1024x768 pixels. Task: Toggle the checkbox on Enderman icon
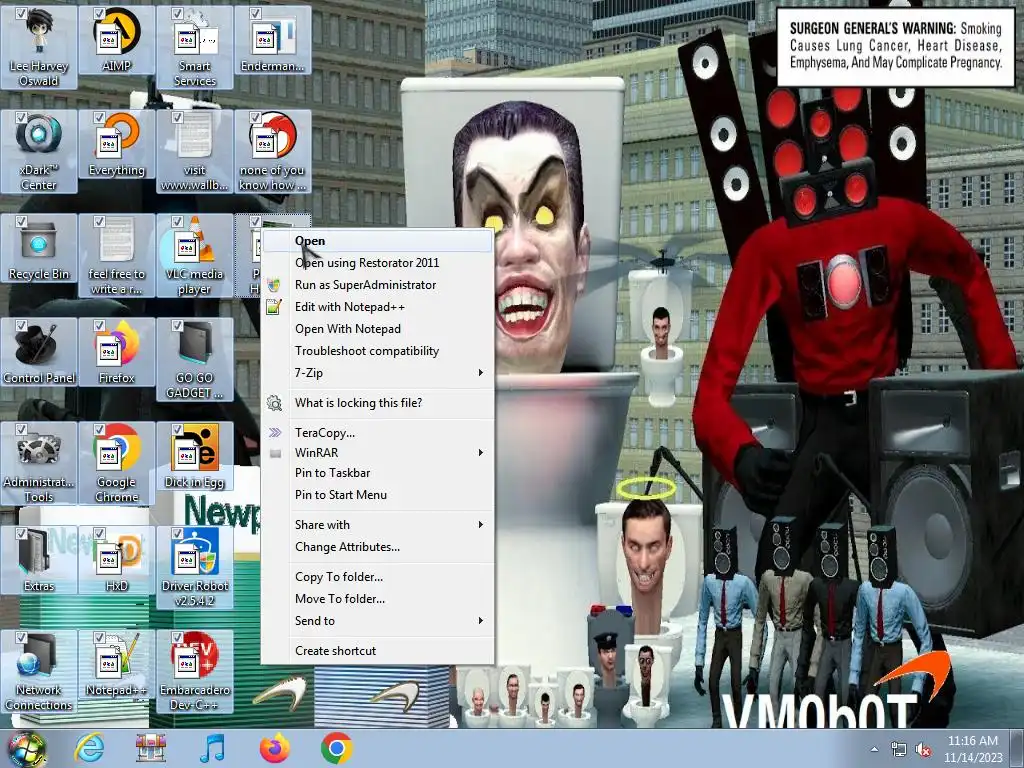pyautogui.click(x=255, y=13)
